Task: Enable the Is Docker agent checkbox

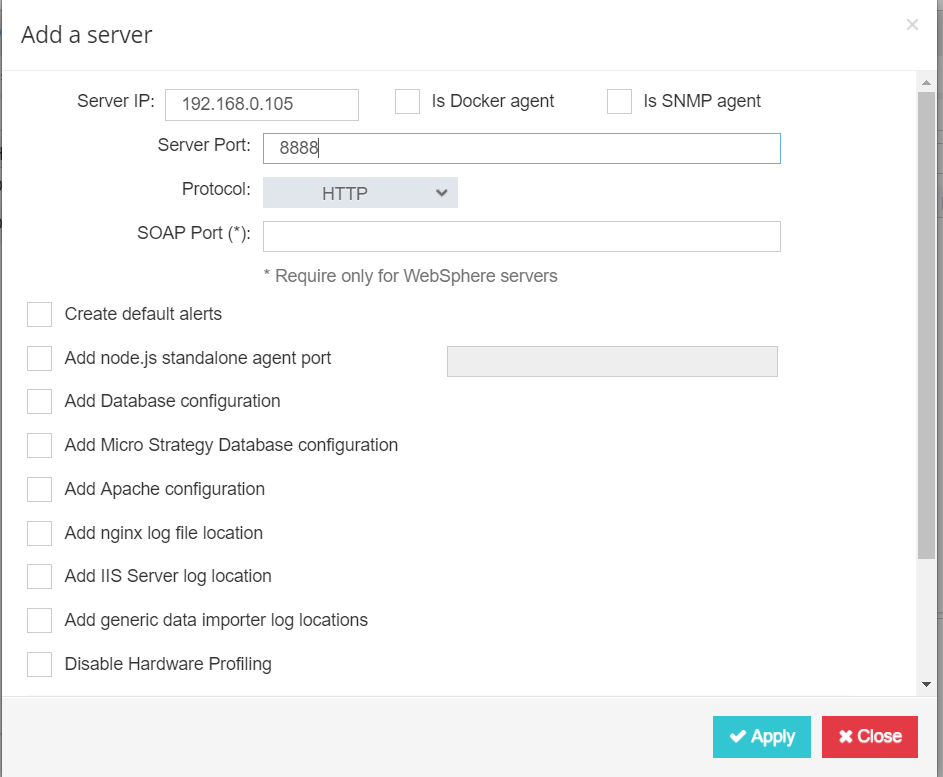Action: pos(407,102)
